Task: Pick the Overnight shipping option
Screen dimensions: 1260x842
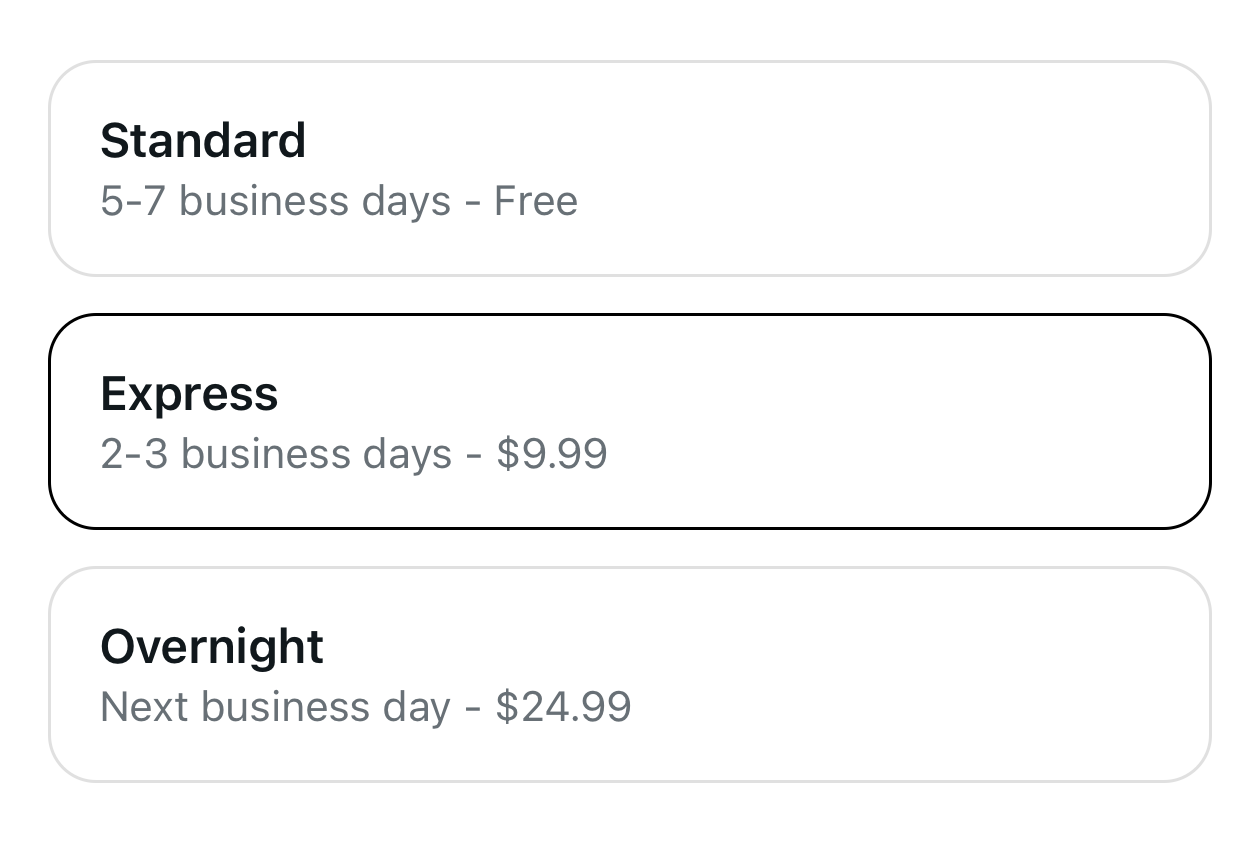Action: tap(629, 674)
